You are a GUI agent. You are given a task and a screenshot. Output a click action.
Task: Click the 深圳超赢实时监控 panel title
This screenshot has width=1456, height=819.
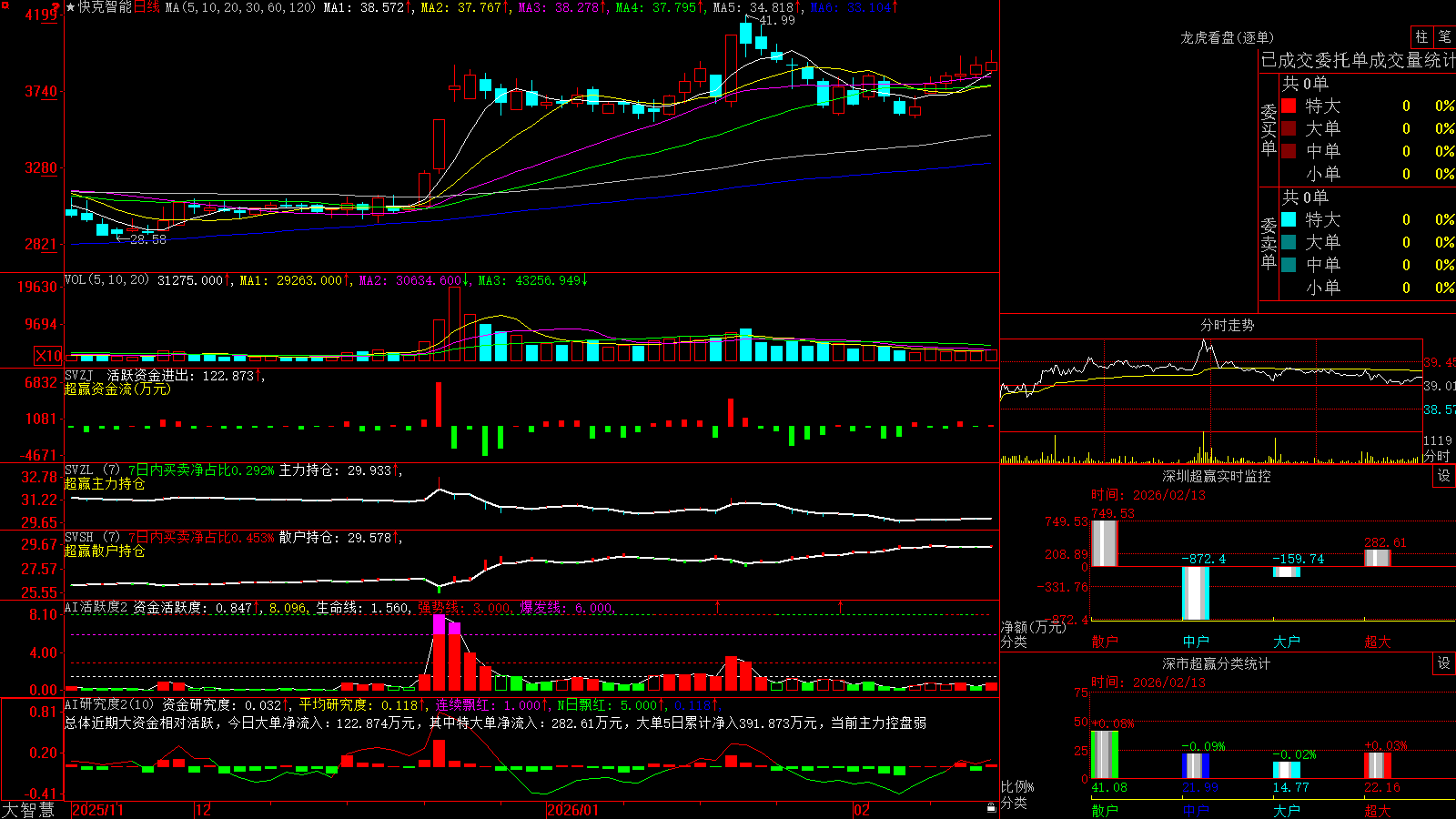[x=1217, y=476]
